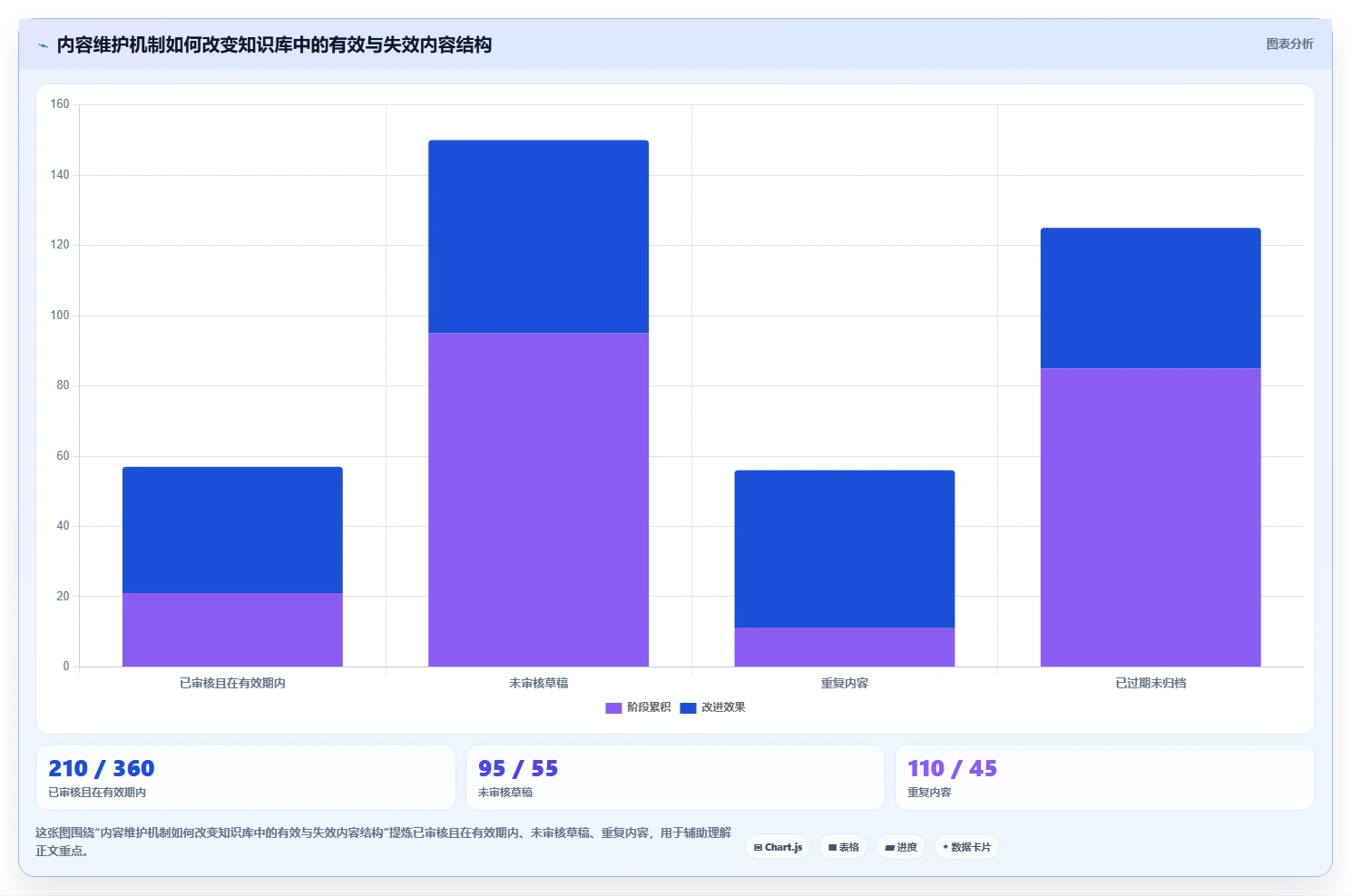Click the x-axis label 重复内容
This screenshot has width=1351, height=896.
(844, 683)
